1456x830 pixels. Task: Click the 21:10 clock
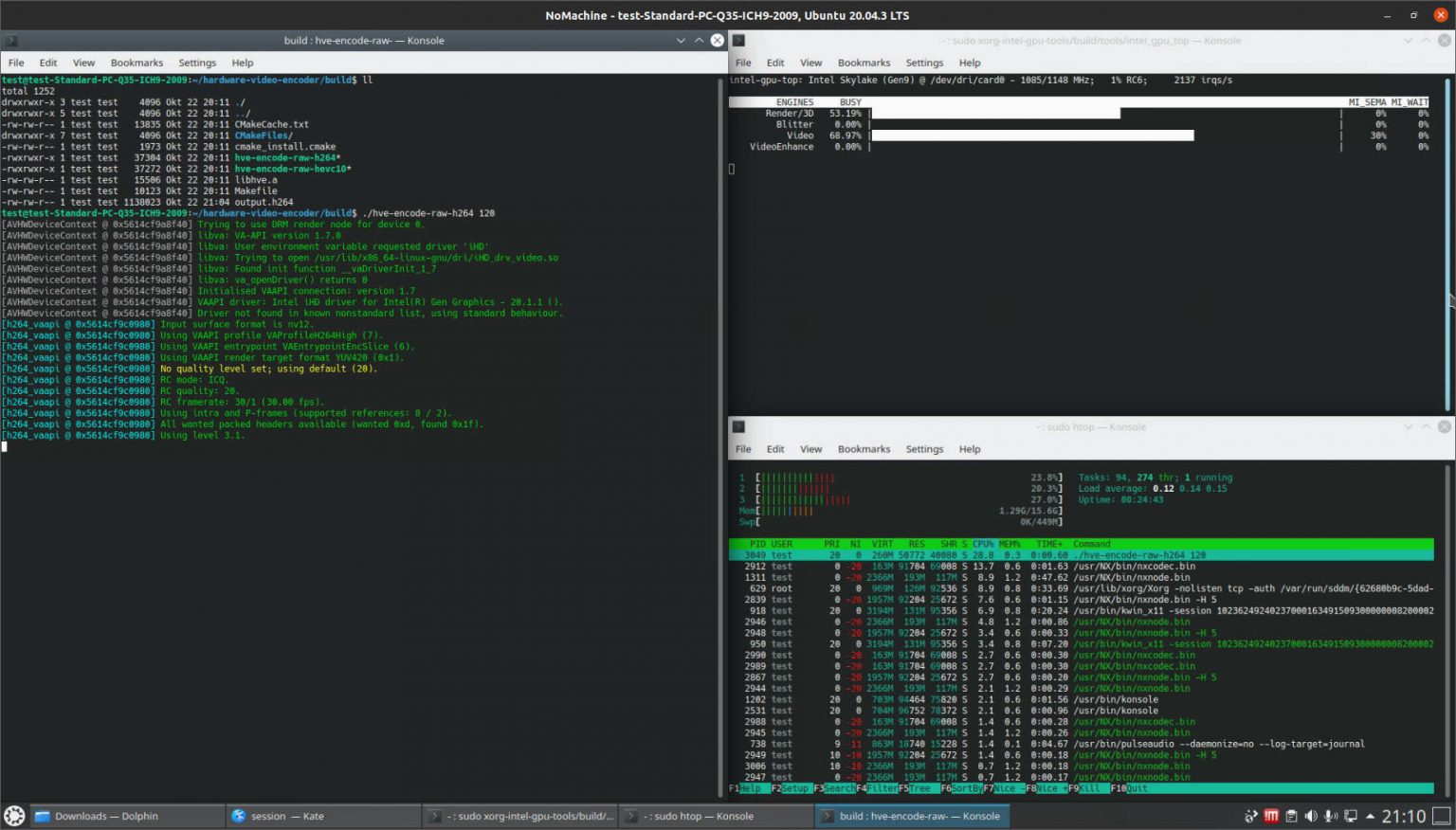click(x=1403, y=816)
